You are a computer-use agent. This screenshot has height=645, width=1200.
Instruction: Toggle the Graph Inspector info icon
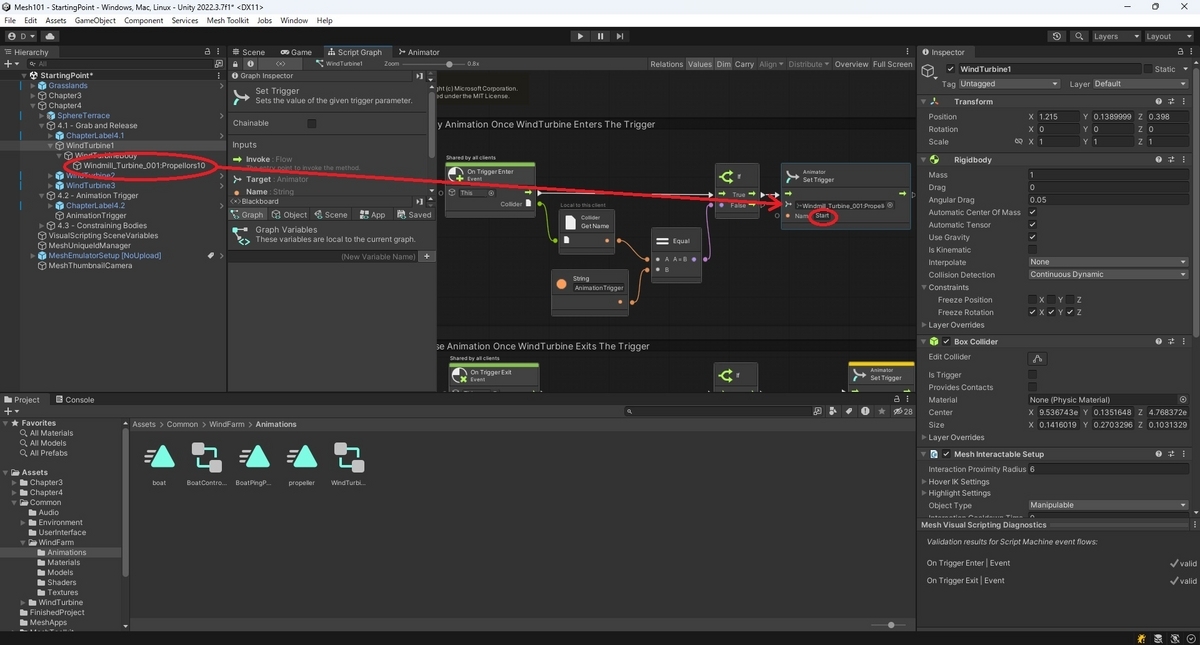252,63
